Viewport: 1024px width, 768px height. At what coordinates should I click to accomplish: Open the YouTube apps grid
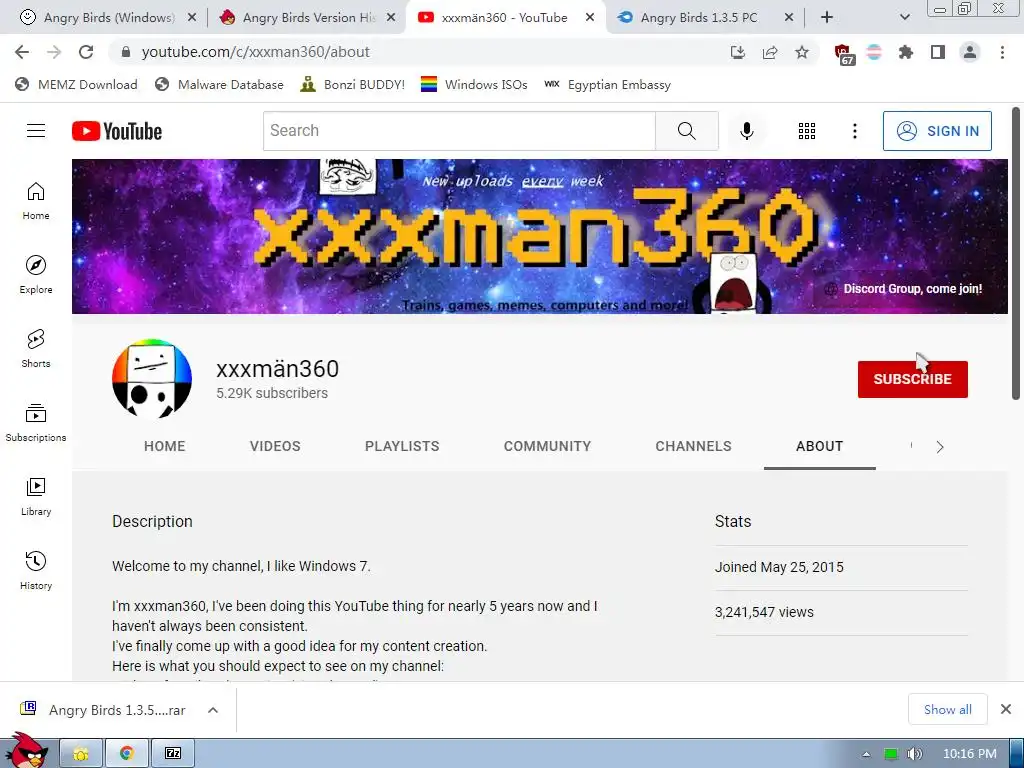pyautogui.click(x=807, y=131)
